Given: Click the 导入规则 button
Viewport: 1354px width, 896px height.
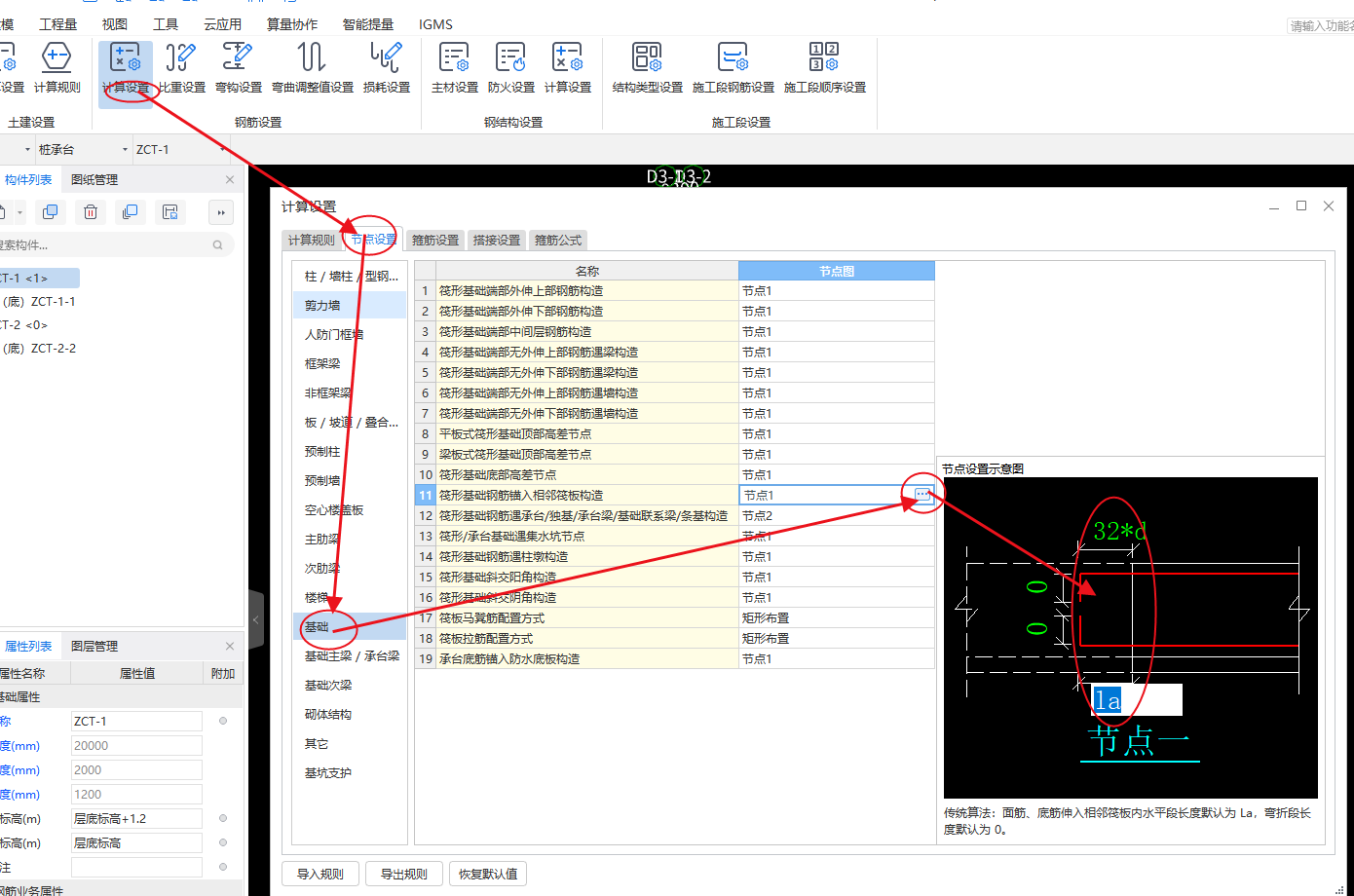Looking at the screenshot, I should 320,874.
